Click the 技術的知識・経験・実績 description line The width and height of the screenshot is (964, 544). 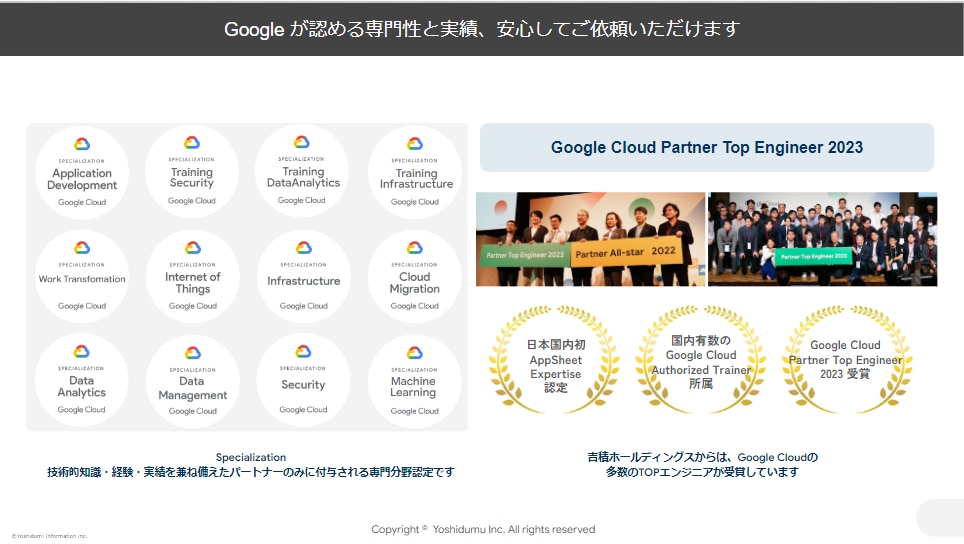tap(251, 472)
